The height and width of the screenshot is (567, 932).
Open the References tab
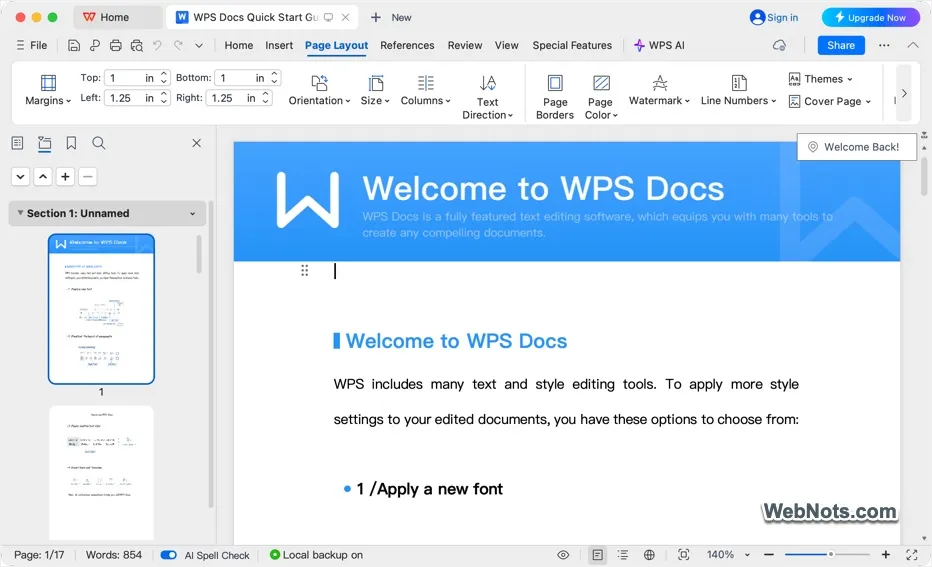pyautogui.click(x=407, y=45)
